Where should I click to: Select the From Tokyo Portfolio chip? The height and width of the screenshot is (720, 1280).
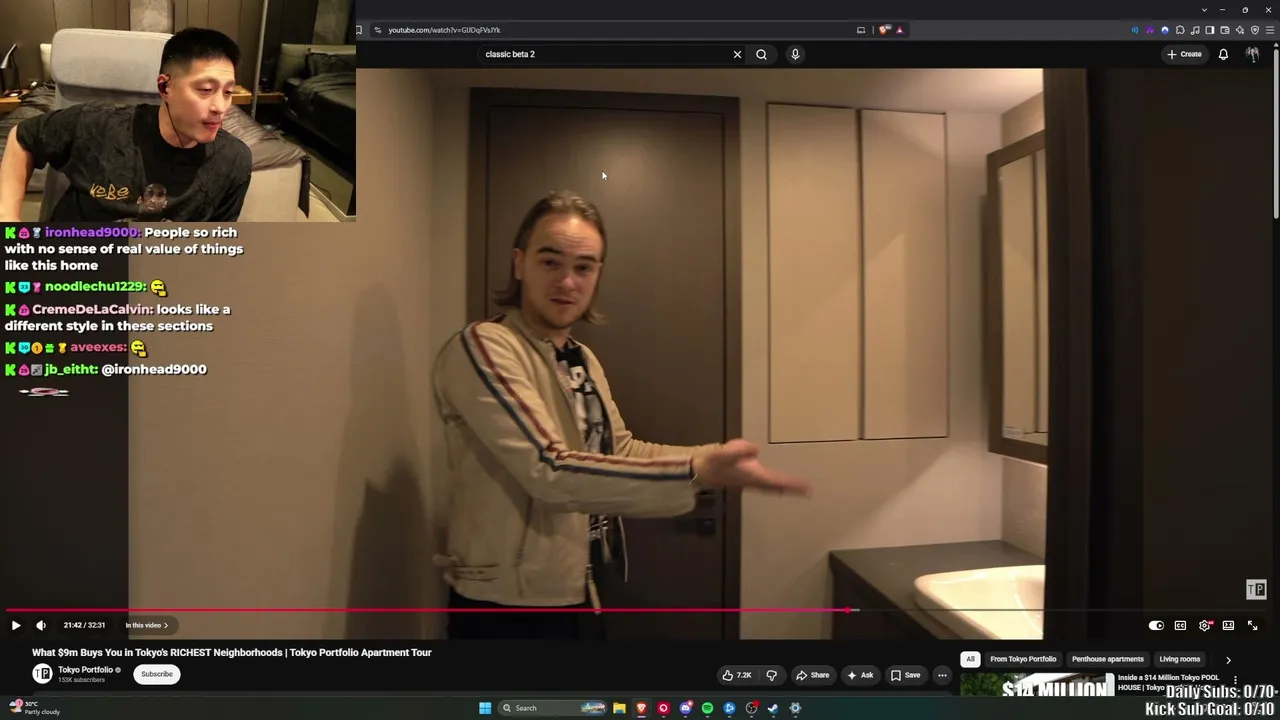pyautogui.click(x=1023, y=659)
